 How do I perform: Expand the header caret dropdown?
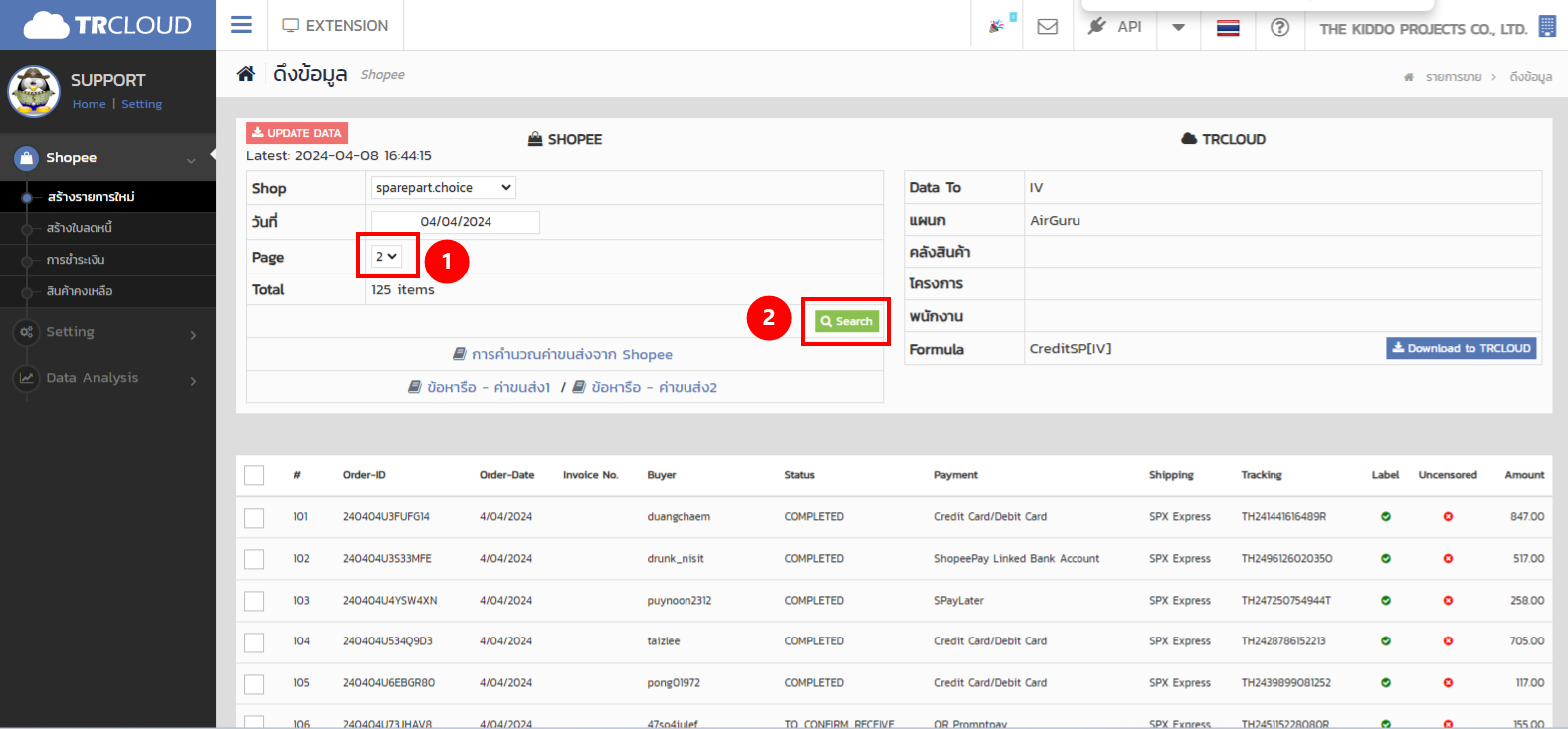(x=1178, y=27)
